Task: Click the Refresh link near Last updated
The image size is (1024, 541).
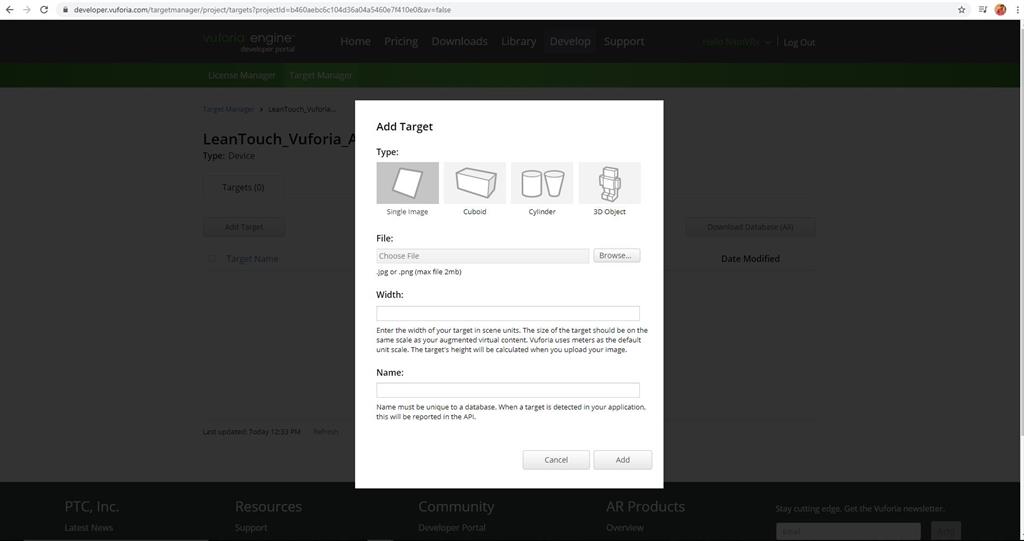Action: tap(326, 432)
